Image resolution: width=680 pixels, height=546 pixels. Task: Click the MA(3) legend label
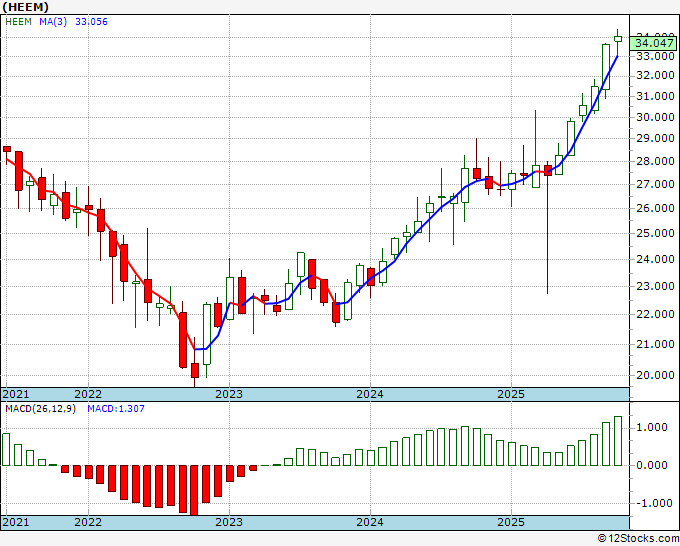pyautogui.click(x=53, y=22)
